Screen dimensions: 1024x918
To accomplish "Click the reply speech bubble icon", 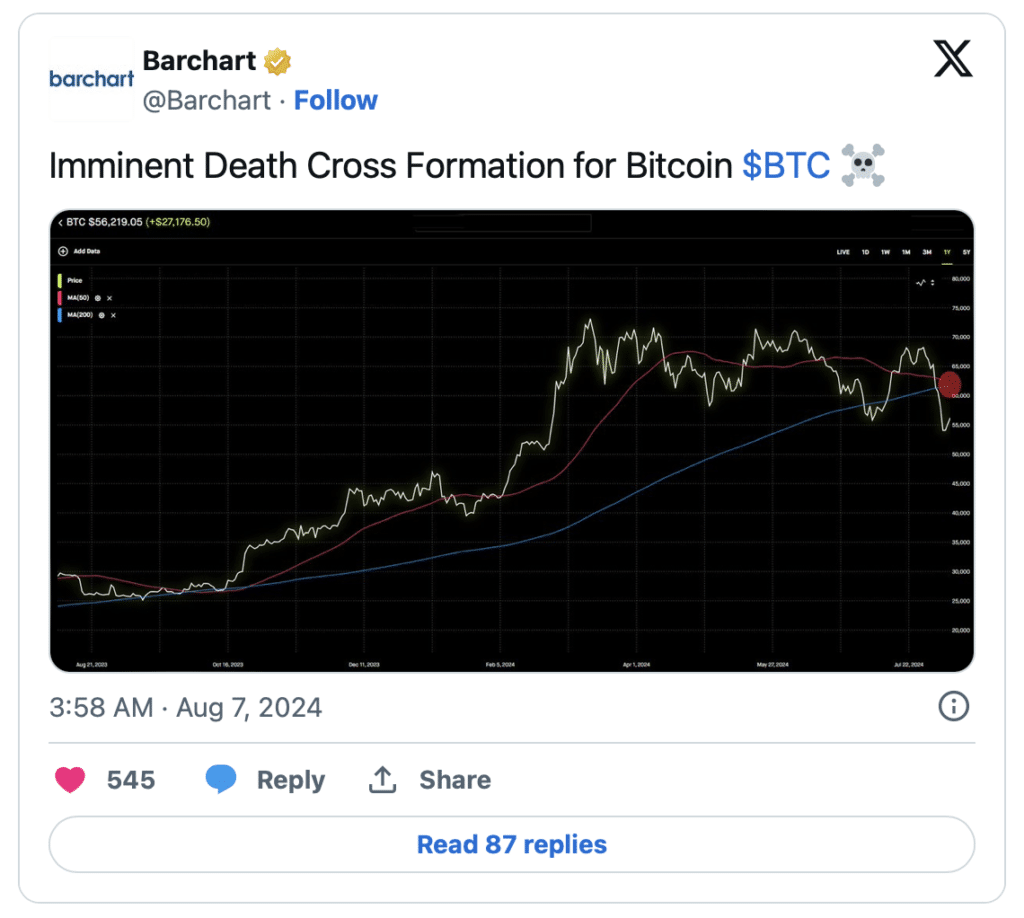I will pos(221,780).
